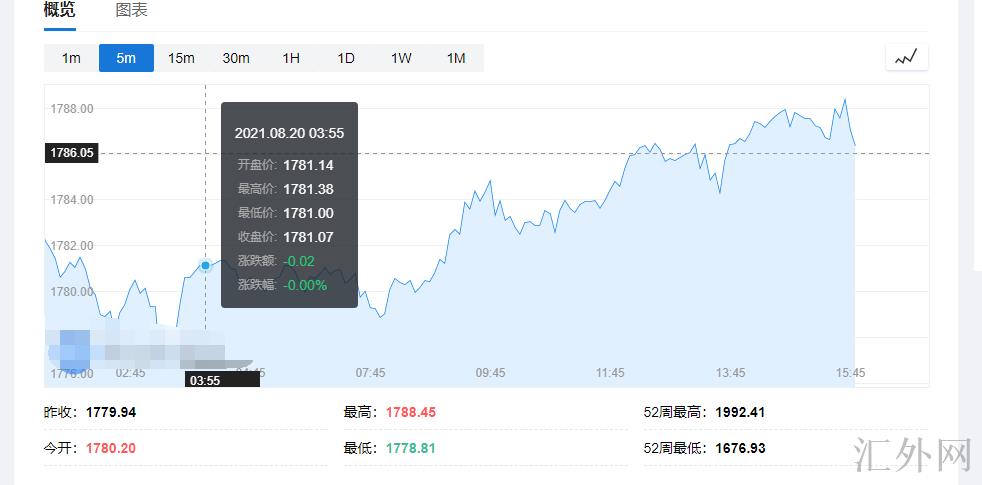Screen dimensions: 982x485
Task: Click the 09:45 label on time axis
Action: click(490, 373)
